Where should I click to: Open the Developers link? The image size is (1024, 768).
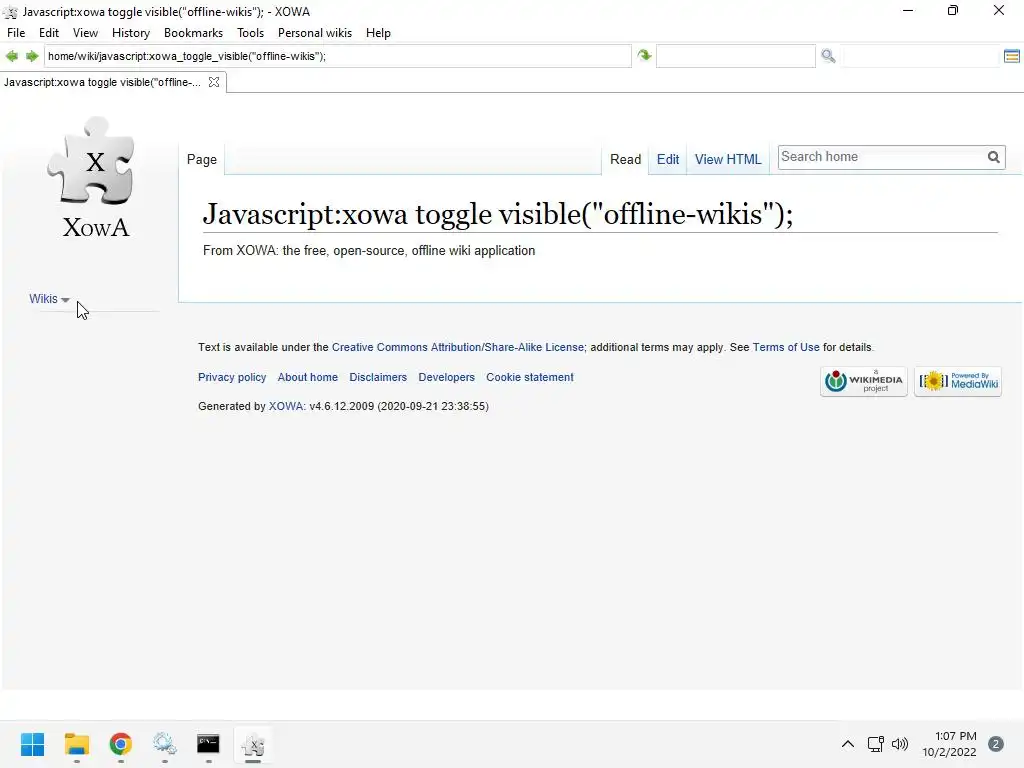pos(447,377)
